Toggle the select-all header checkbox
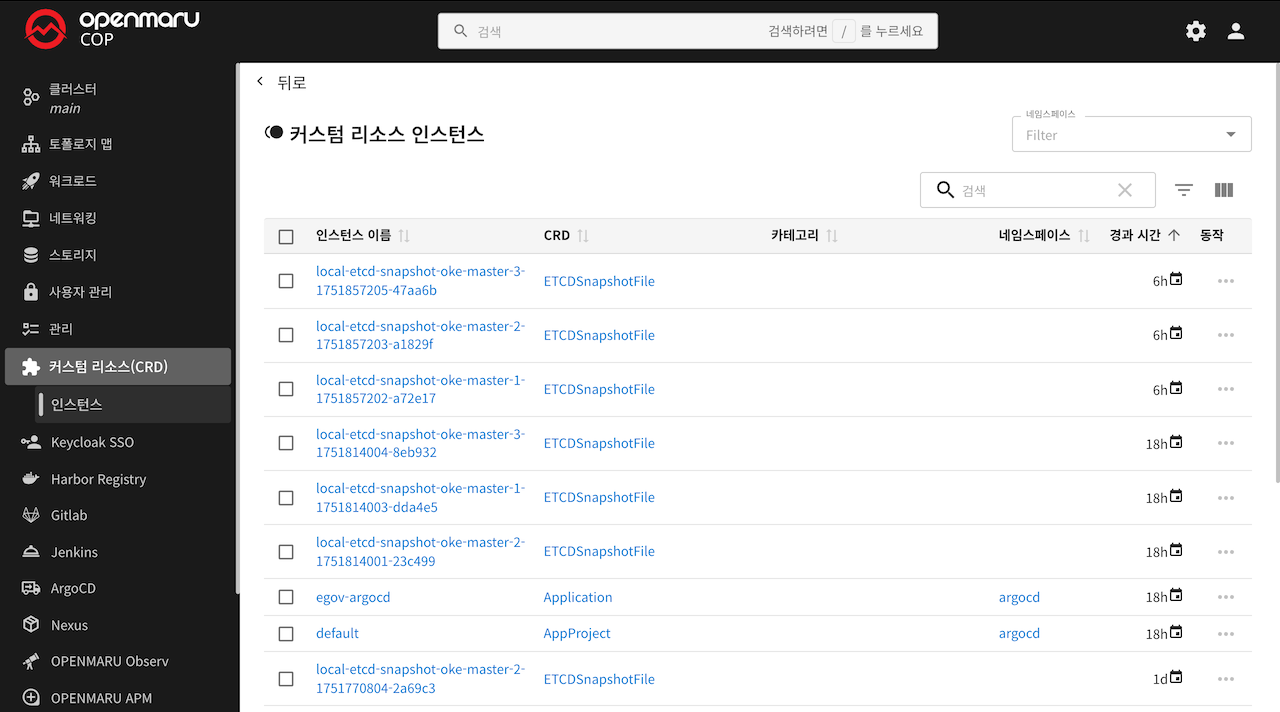Screen dimensions: 1280x712 [x=286, y=236]
